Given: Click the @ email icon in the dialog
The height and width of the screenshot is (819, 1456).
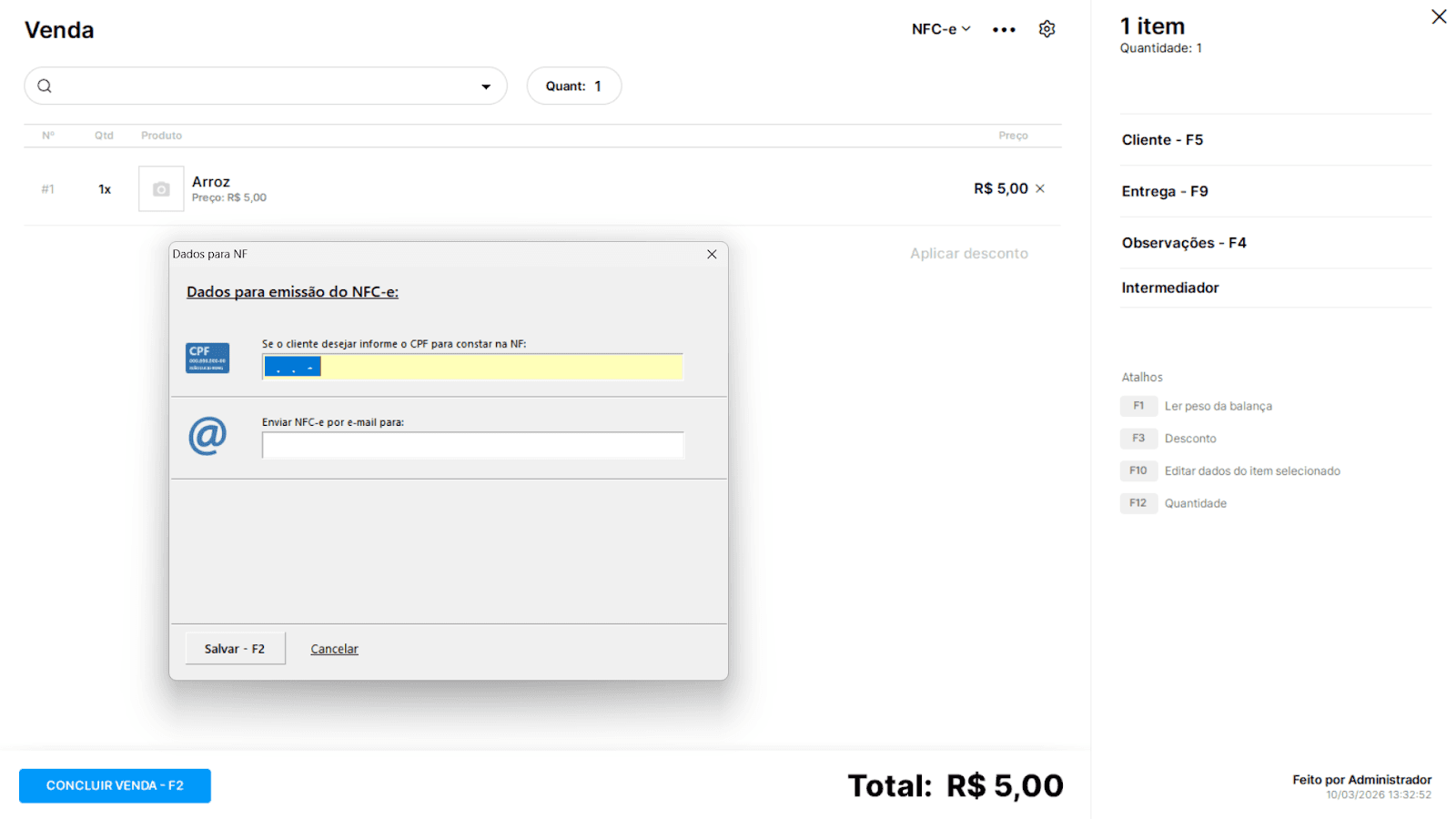Looking at the screenshot, I should point(207,435).
